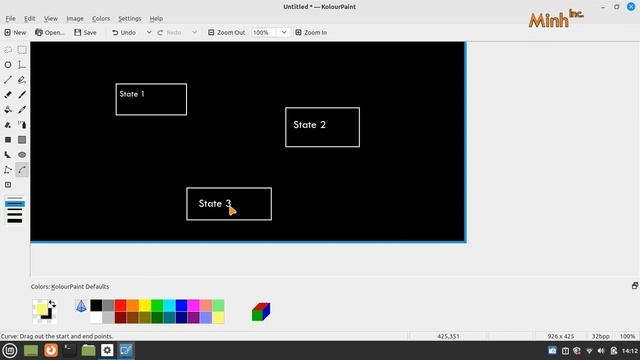Open the Help menu
The image size is (640, 360).
coord(156,18)
